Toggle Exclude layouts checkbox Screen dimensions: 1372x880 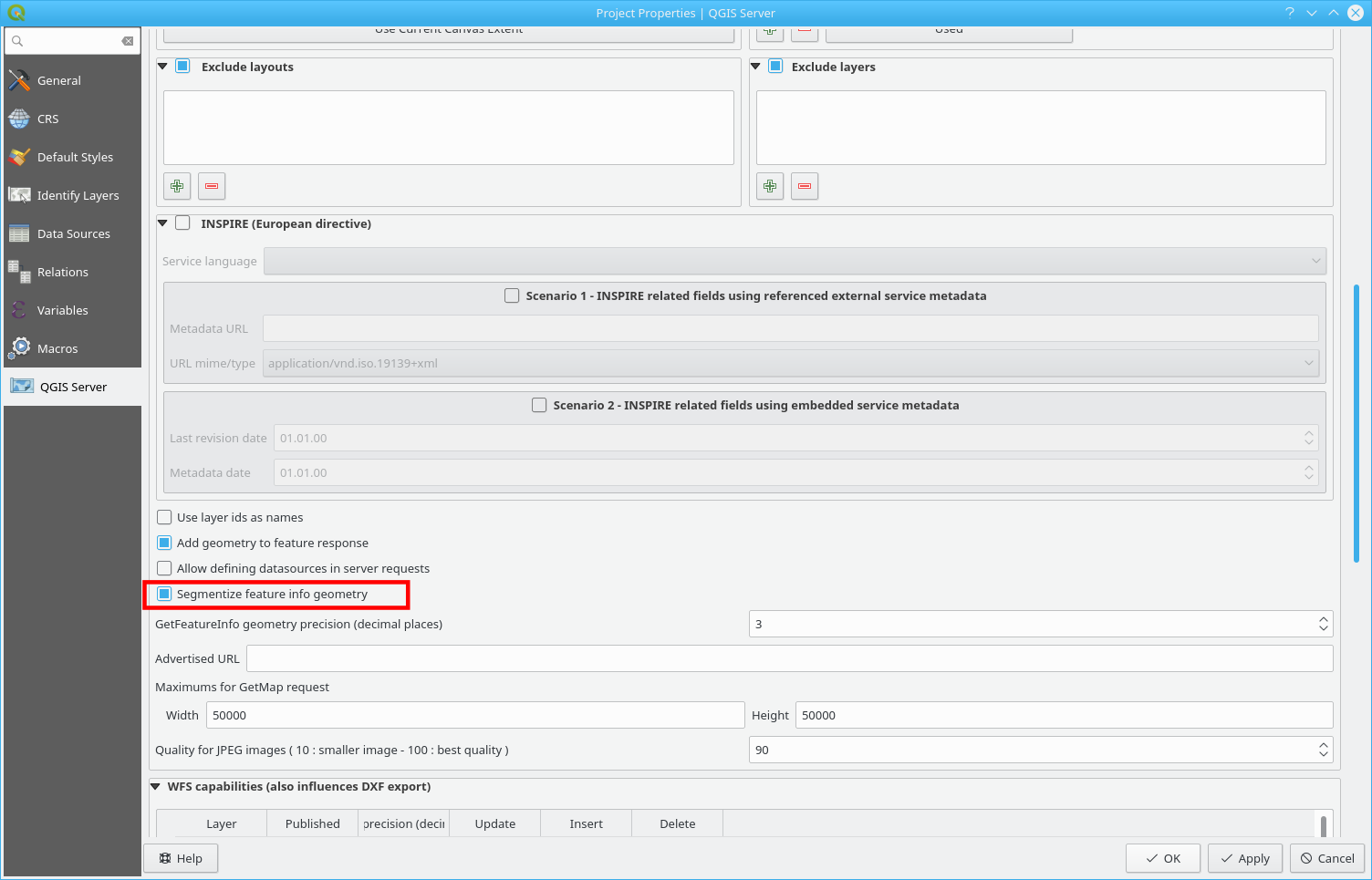click(182, 67)
